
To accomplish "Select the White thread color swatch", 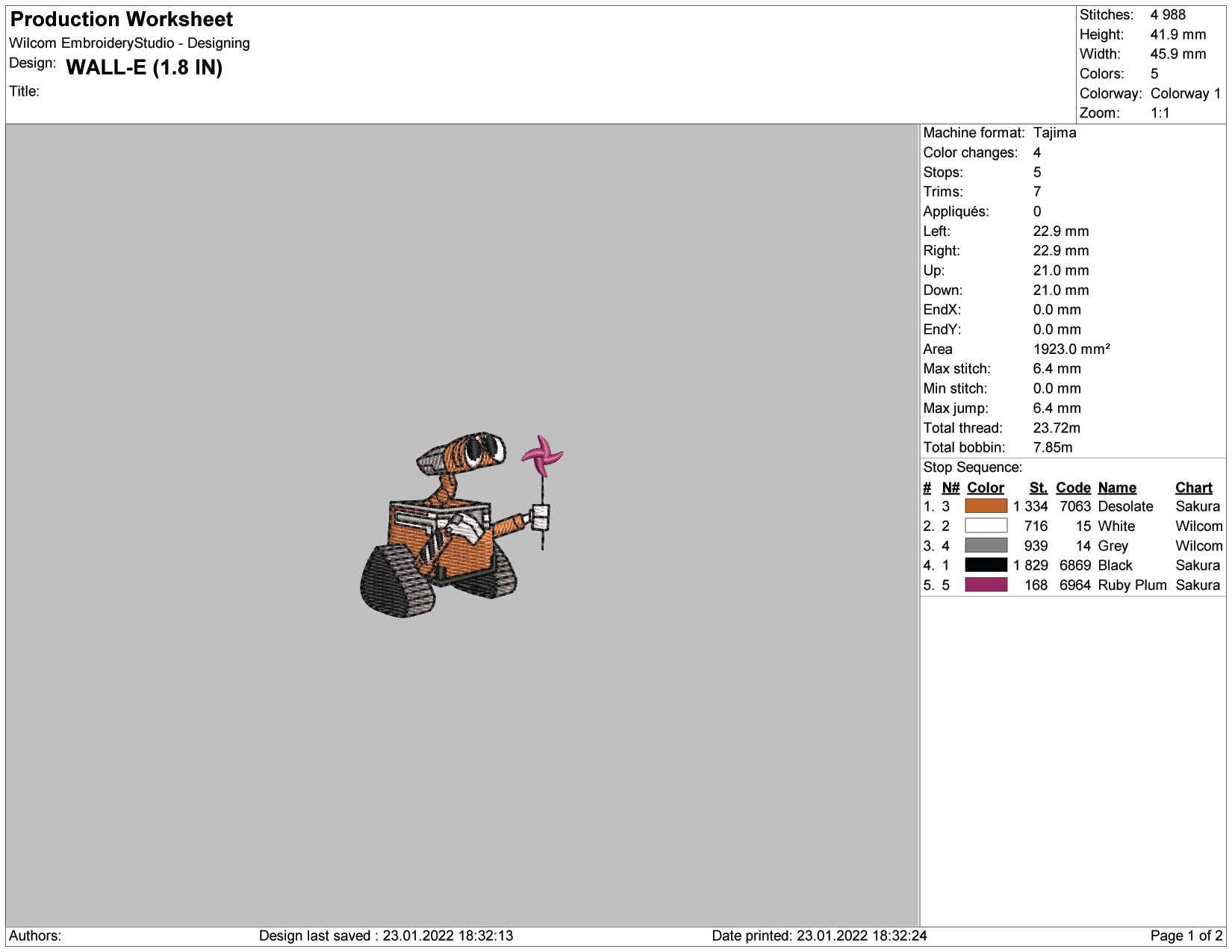I will (986, 526).
